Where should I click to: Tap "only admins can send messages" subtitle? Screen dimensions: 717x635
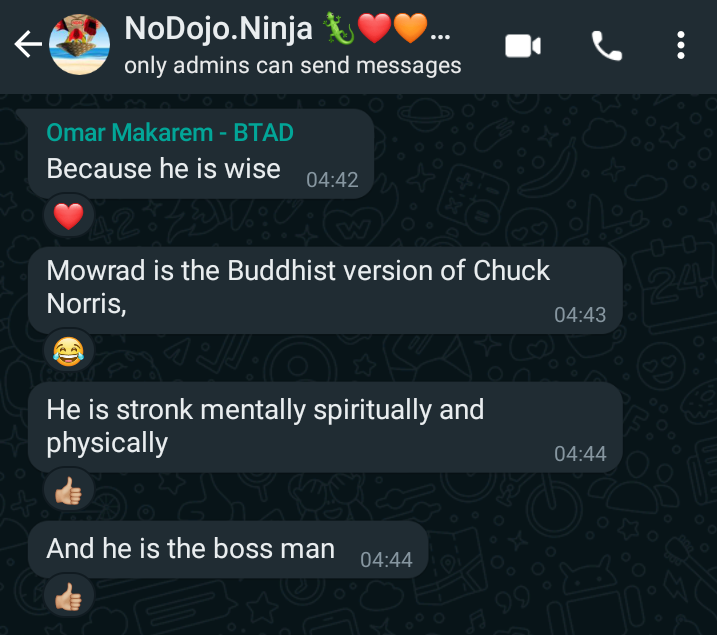[293, 65]
